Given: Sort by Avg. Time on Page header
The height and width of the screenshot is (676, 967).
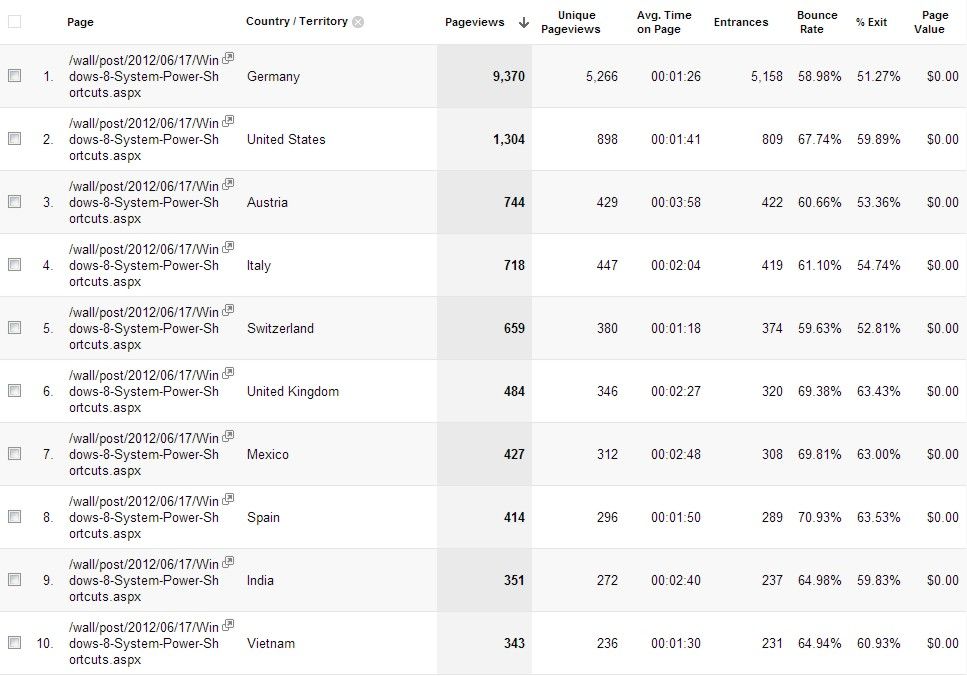Looking at the screenshot, I should tap(664, 22).
